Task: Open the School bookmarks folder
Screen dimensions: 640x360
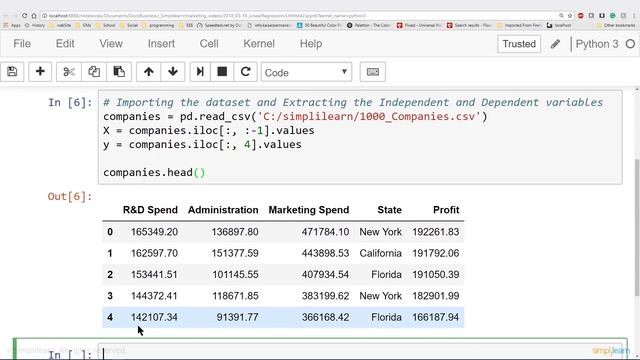Action: tap(106, 25)
